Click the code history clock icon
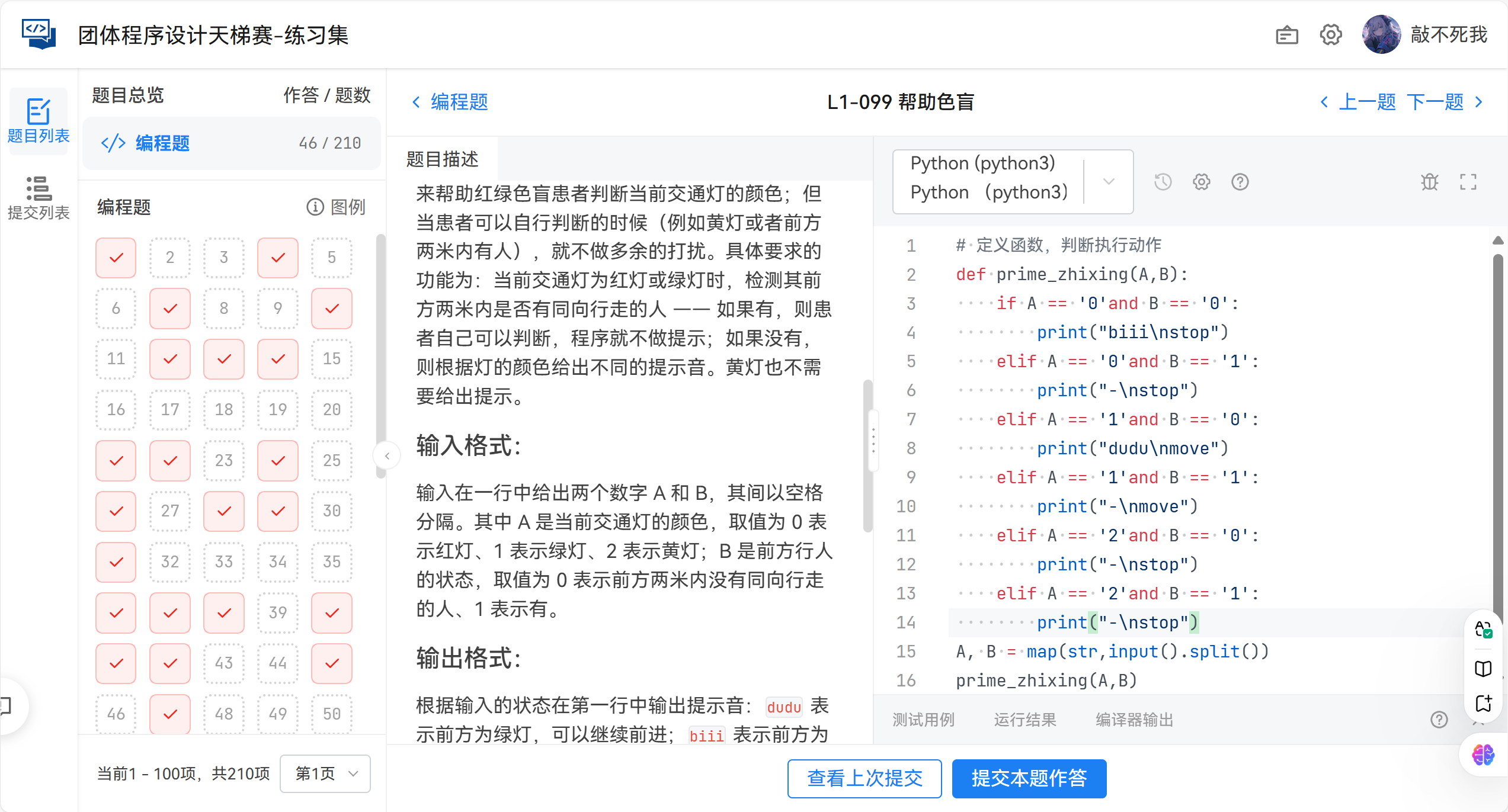The width and height of the screenshot is (1508, 812). point(1163,182)
